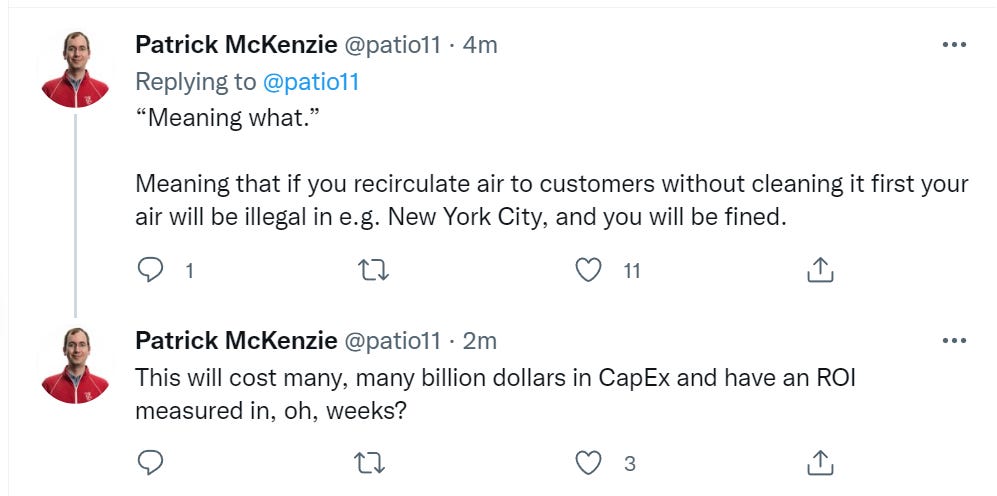Like the tweet with 11 likes
Viewport: 997px width, 496px height.
click(x=592, y=270)
